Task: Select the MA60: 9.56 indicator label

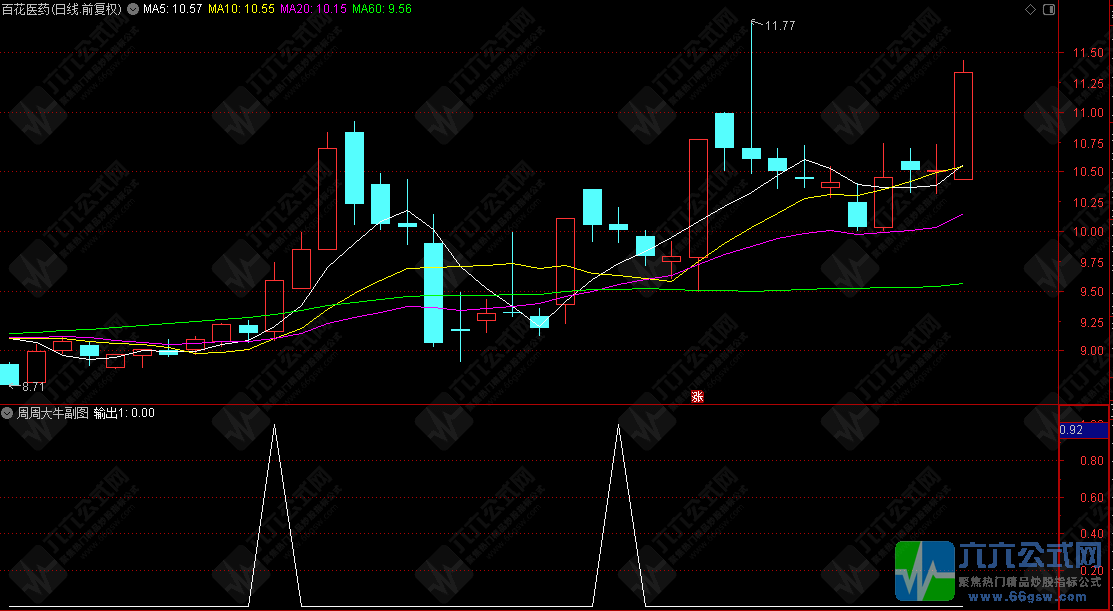Action: (382, 9)
